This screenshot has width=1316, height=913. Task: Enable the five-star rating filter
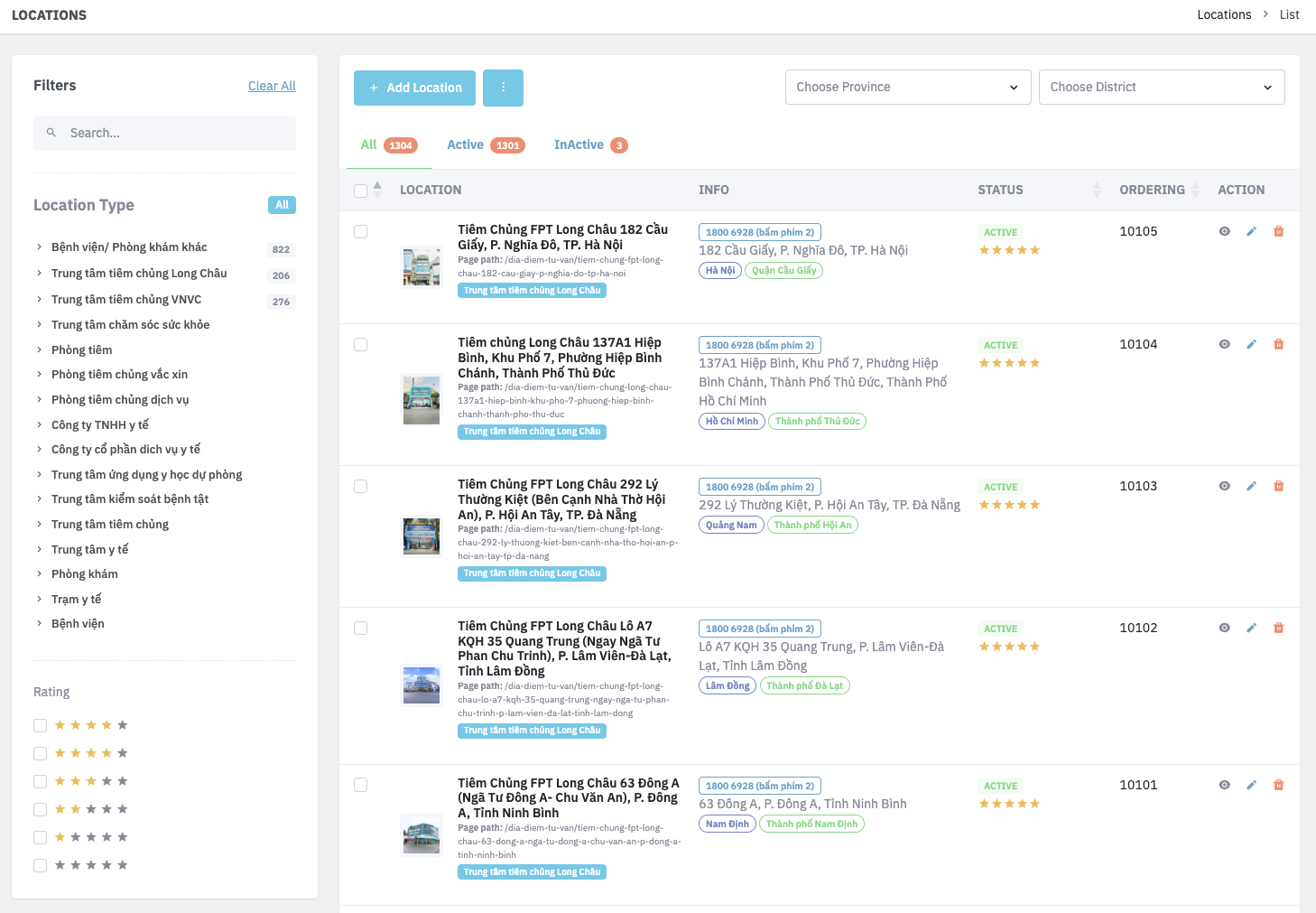click(x=40, y=724)
